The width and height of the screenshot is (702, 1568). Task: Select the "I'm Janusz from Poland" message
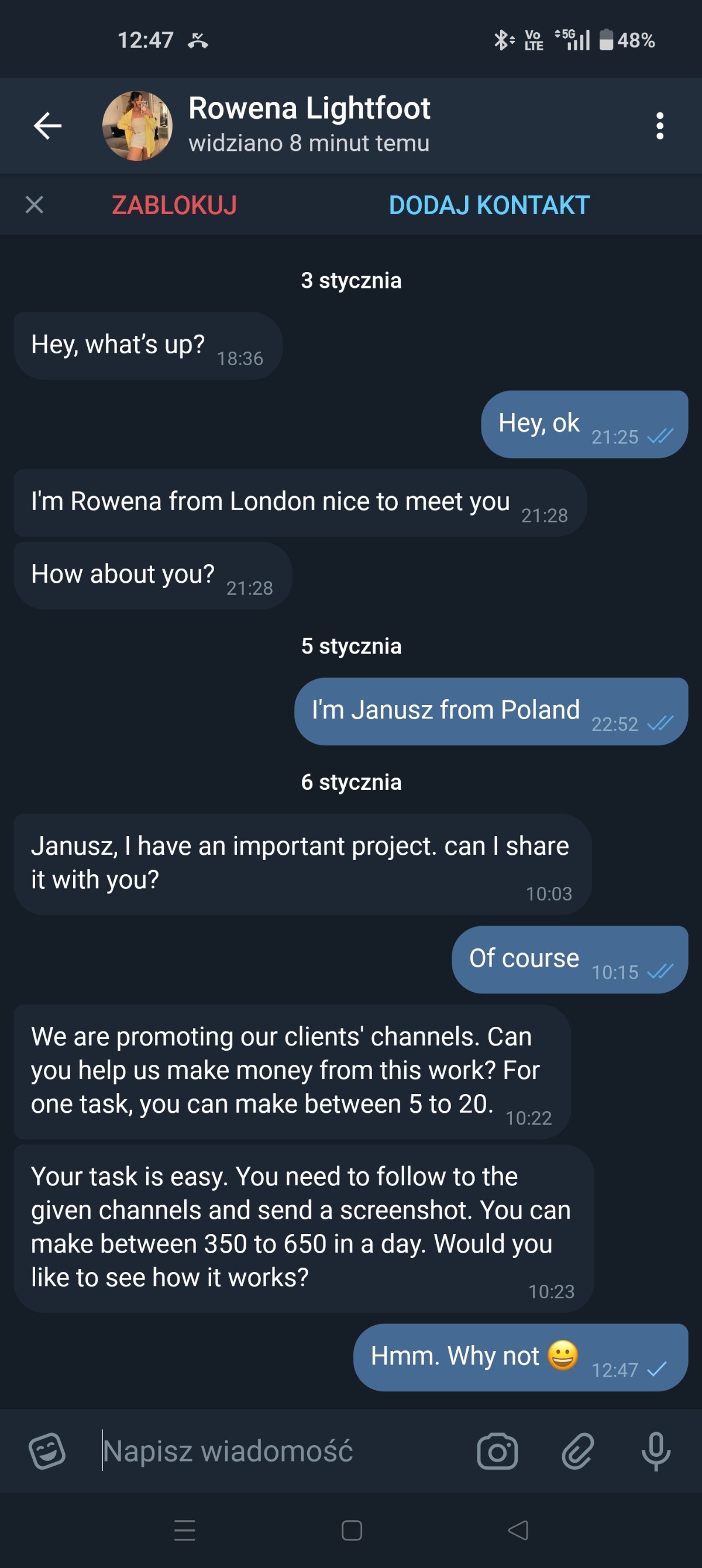pos(491,711)
